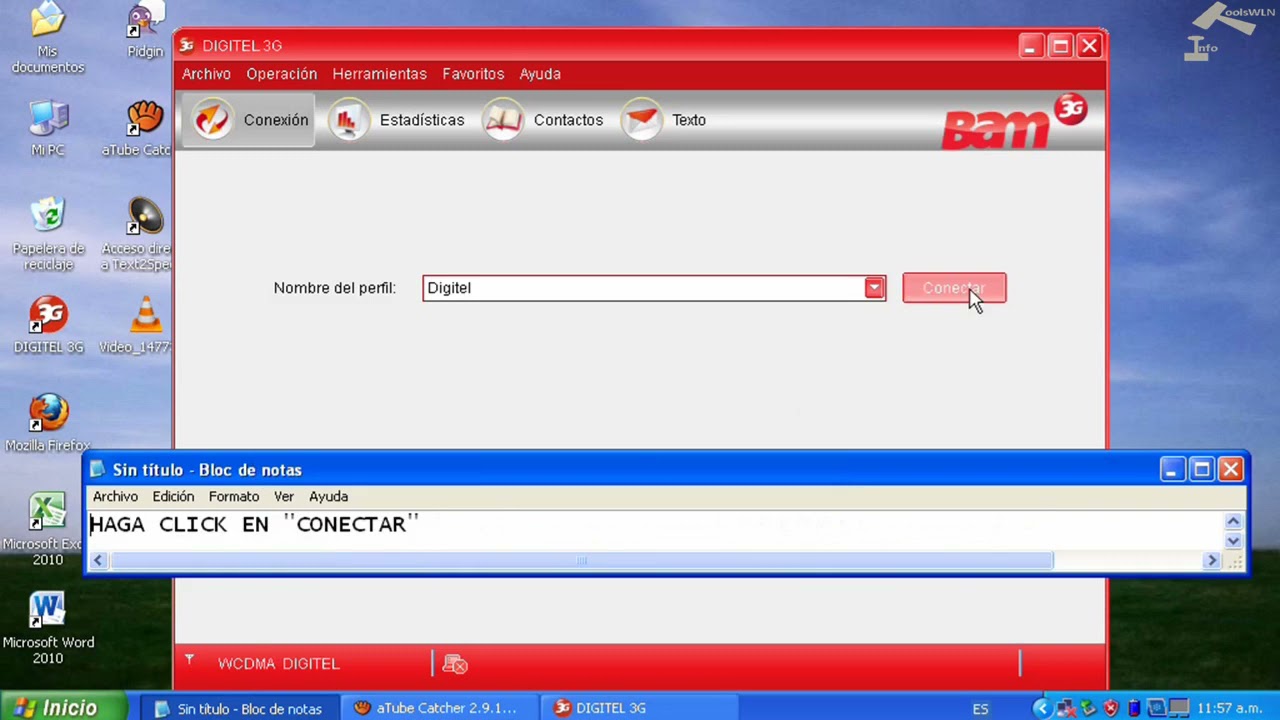The height and width of the screenshot is (720, 1280).
Task: Minimize the DIGITEL 3G window
Action: pos(1031,46)
